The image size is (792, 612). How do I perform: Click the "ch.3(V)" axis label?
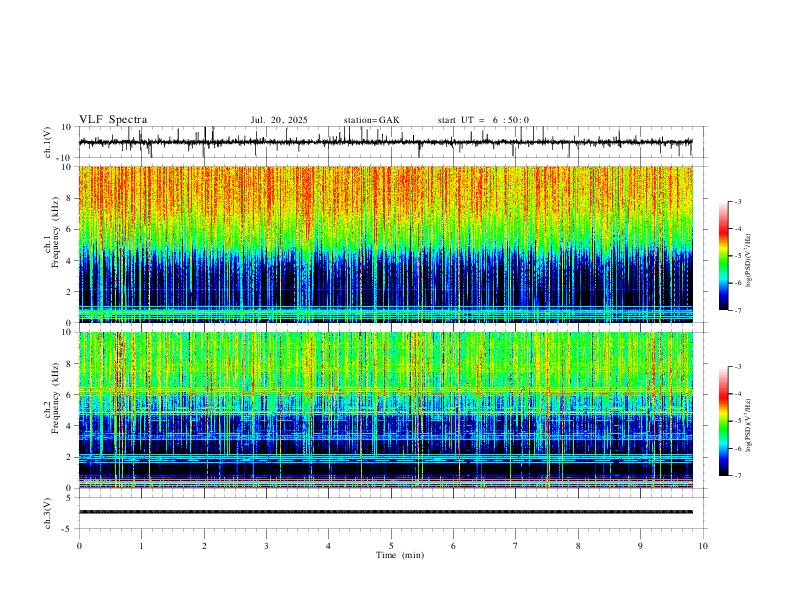[48, 513]
